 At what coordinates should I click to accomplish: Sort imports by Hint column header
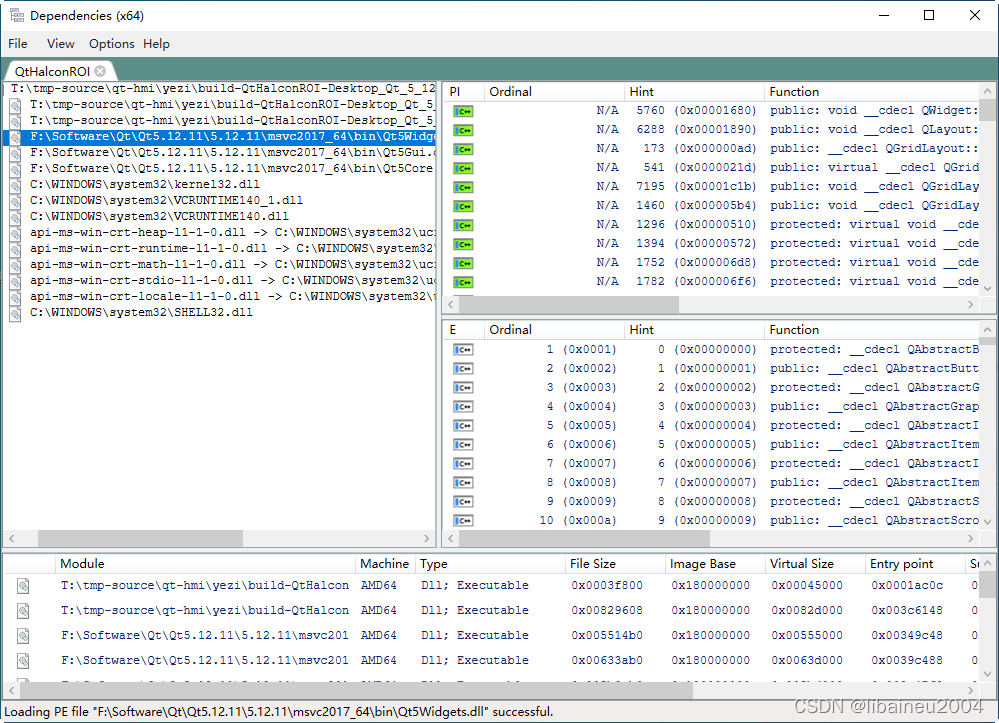tap(694, 92)
